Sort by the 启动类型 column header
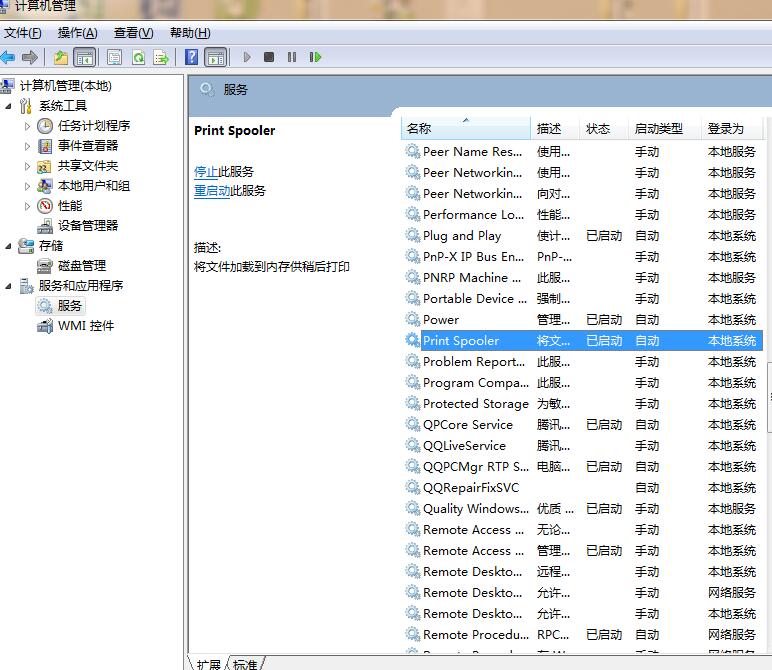Screen dimensions: 772x670 tap(665, 128)
